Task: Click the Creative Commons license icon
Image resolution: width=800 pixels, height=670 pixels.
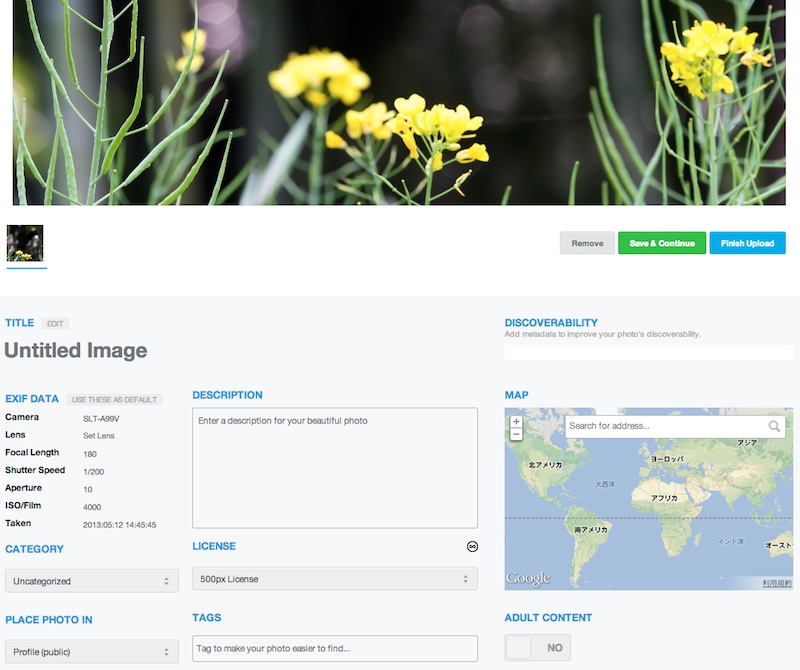Action: pyautogui.click(x=472, y=546)
